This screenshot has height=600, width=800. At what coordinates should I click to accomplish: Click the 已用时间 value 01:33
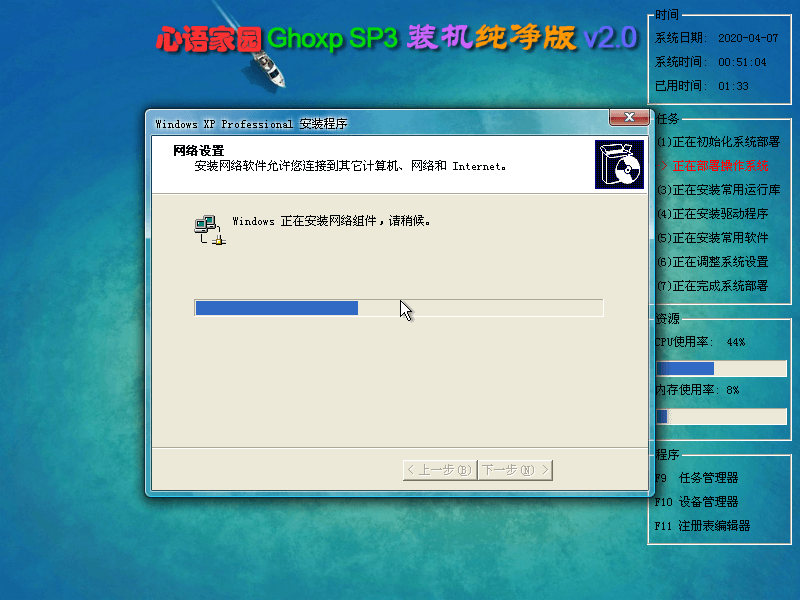(733, 86)
